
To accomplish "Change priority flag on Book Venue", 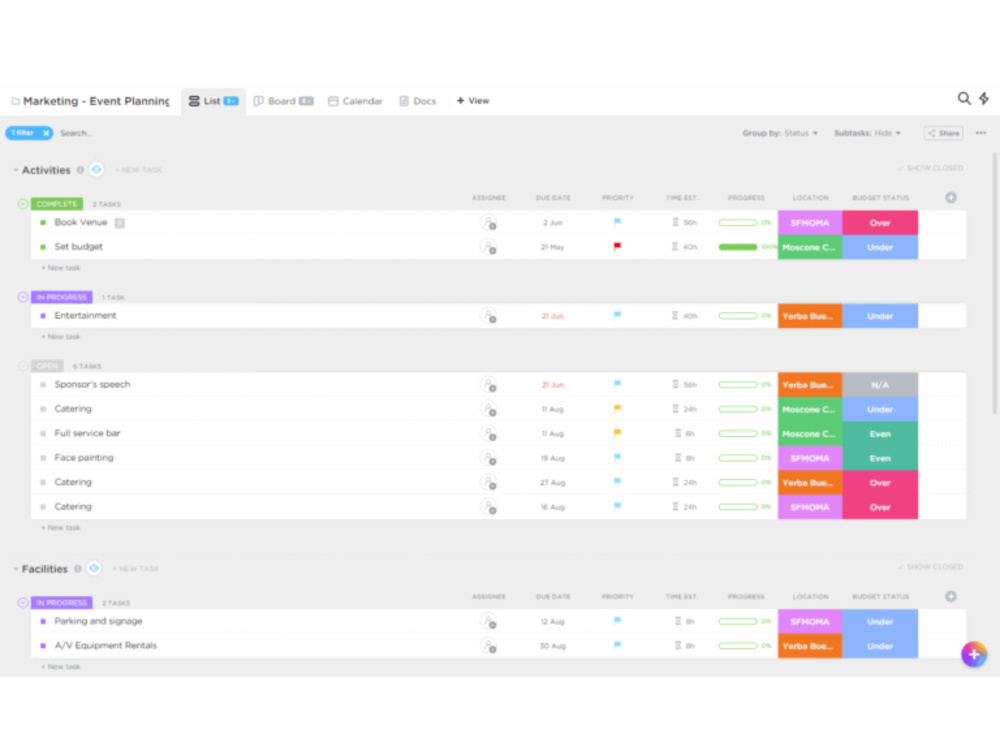I will pyautogui.click(x=617, y=222).
